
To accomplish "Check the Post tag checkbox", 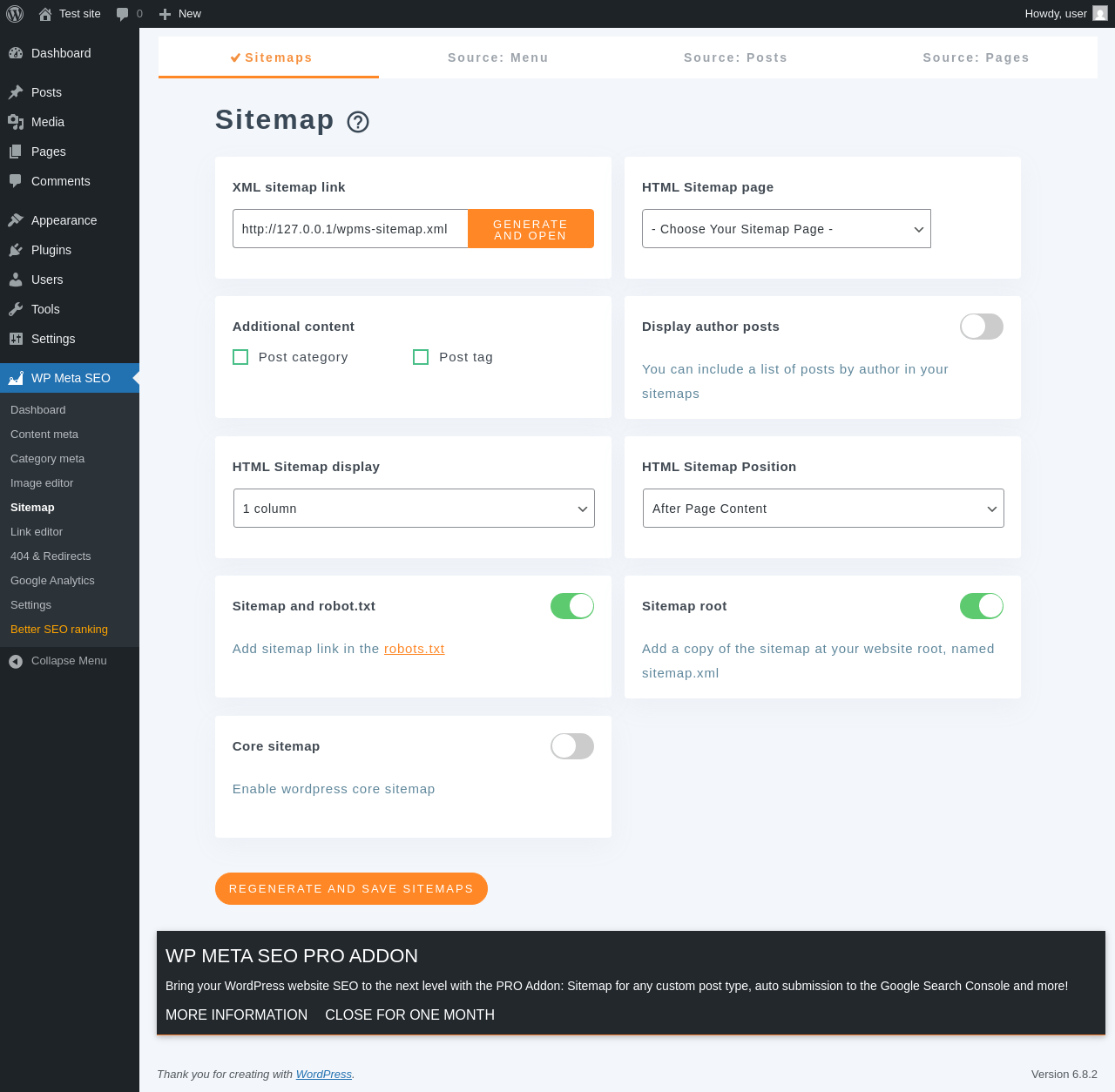I will [x=421, y=357].
